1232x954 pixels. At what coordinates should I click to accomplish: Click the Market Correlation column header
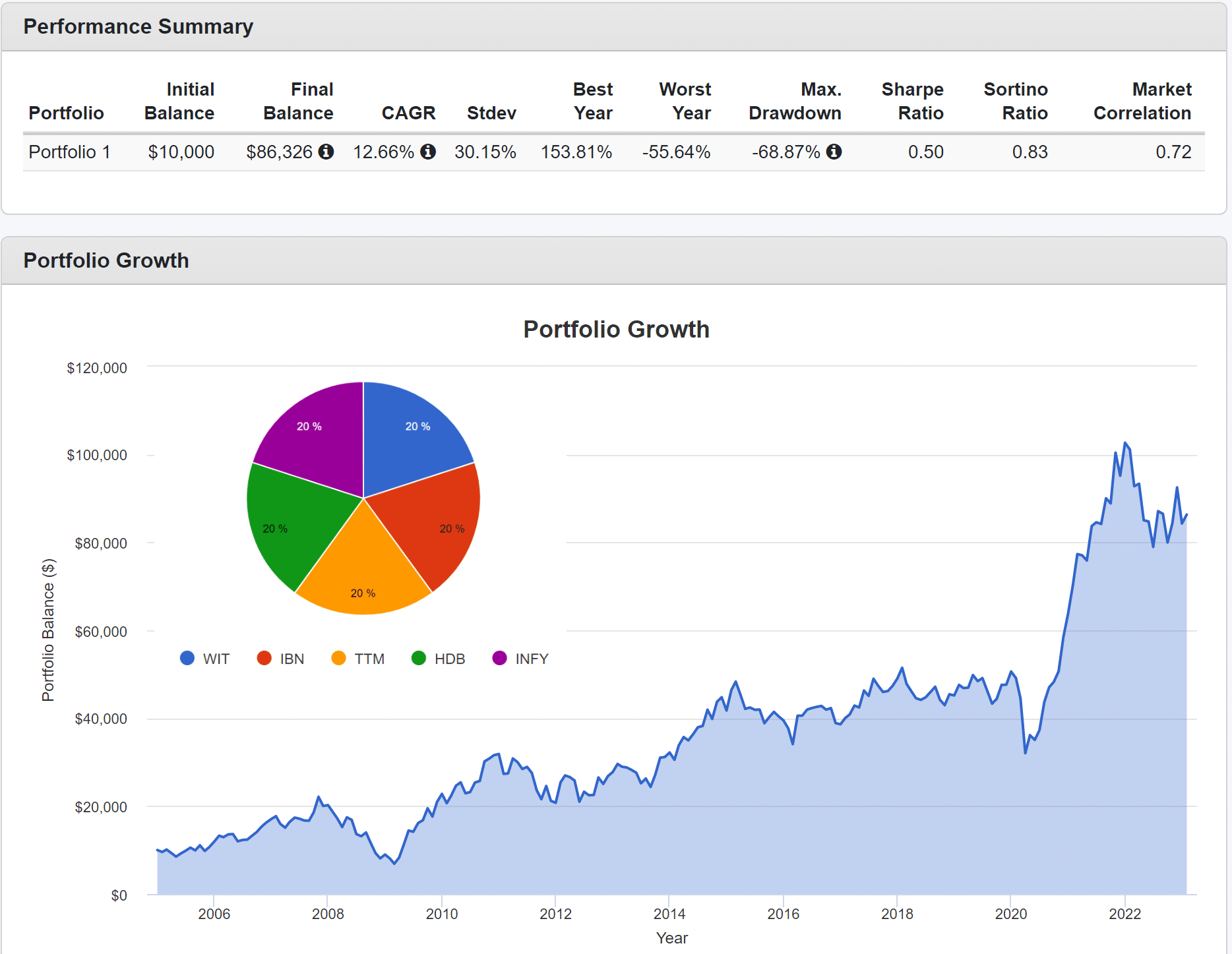tap(1142, 101)
